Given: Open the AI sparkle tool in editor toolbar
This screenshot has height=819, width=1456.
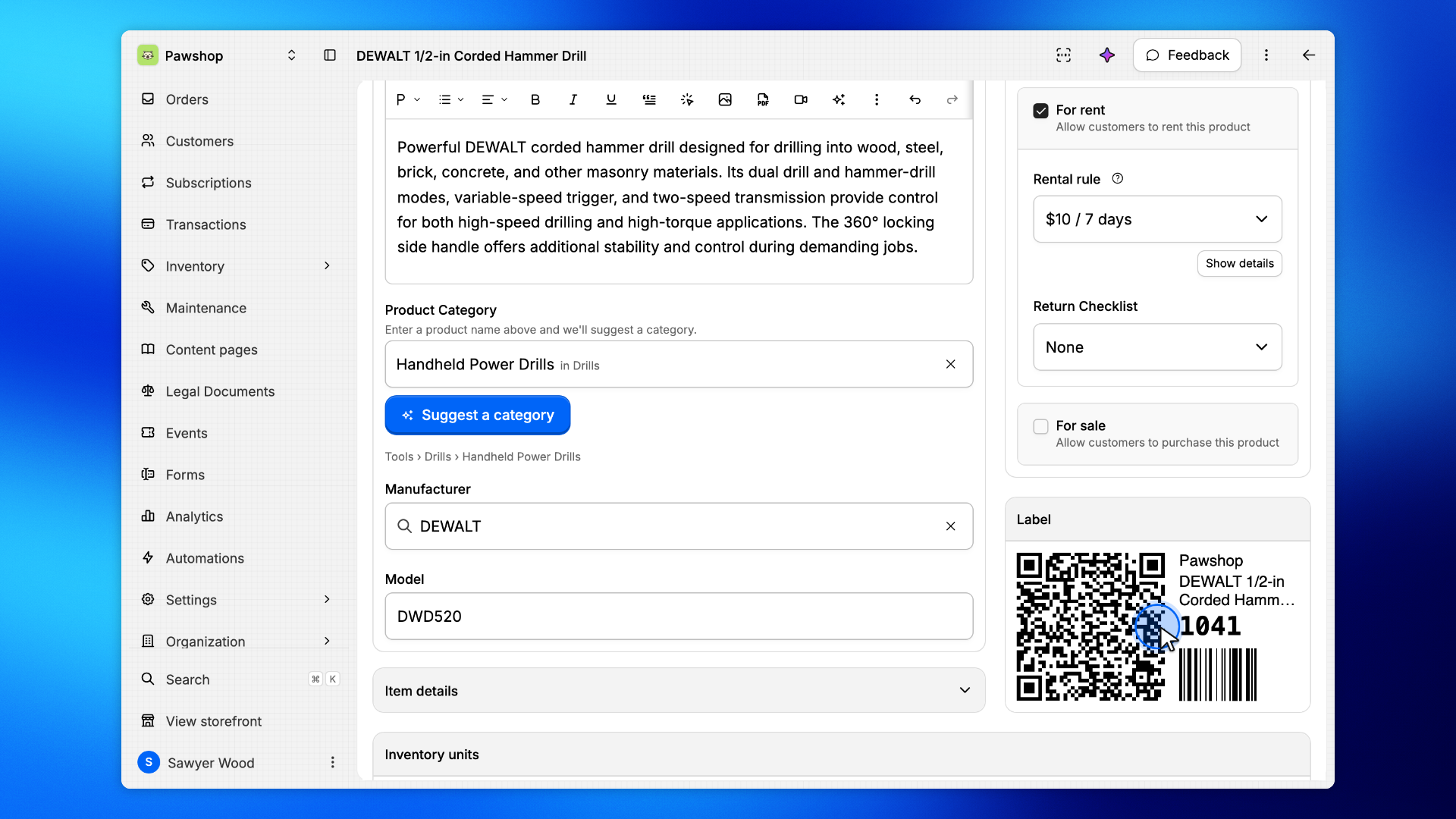Looking at the screenshot, I should pos(839,99).
